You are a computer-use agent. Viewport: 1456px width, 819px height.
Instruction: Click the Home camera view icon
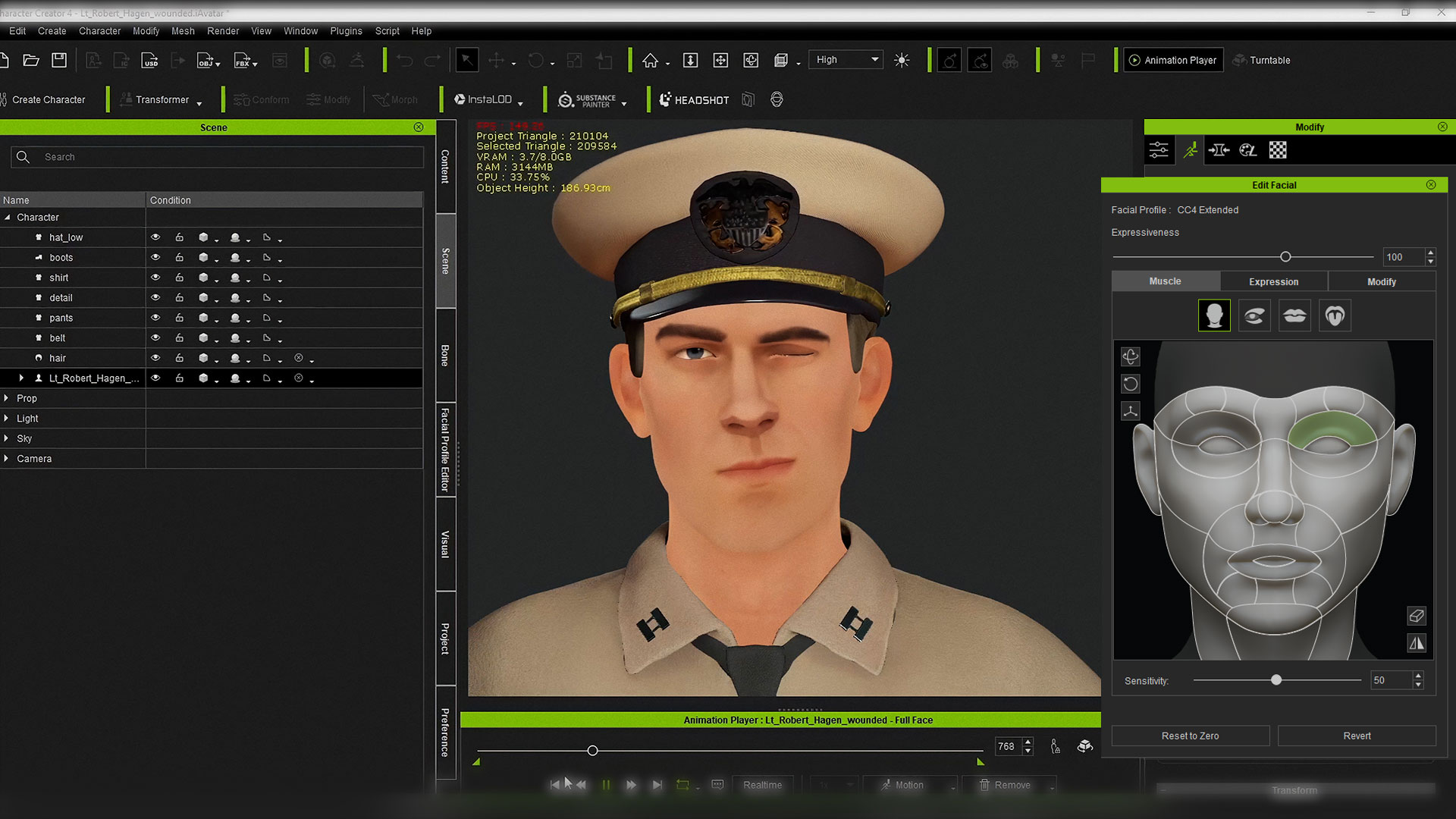pyautogui.click(x=650, y=60)
